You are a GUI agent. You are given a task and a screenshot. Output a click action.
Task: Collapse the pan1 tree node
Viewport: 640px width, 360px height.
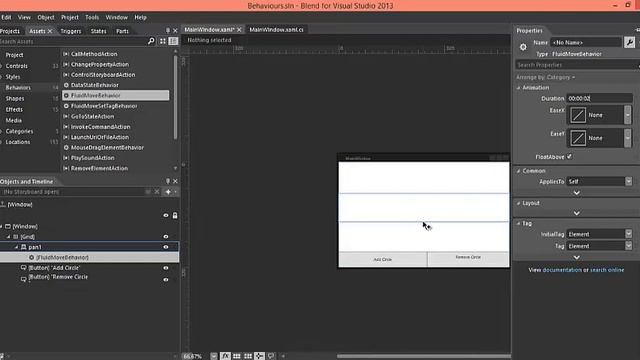click(x=16, y=247)
